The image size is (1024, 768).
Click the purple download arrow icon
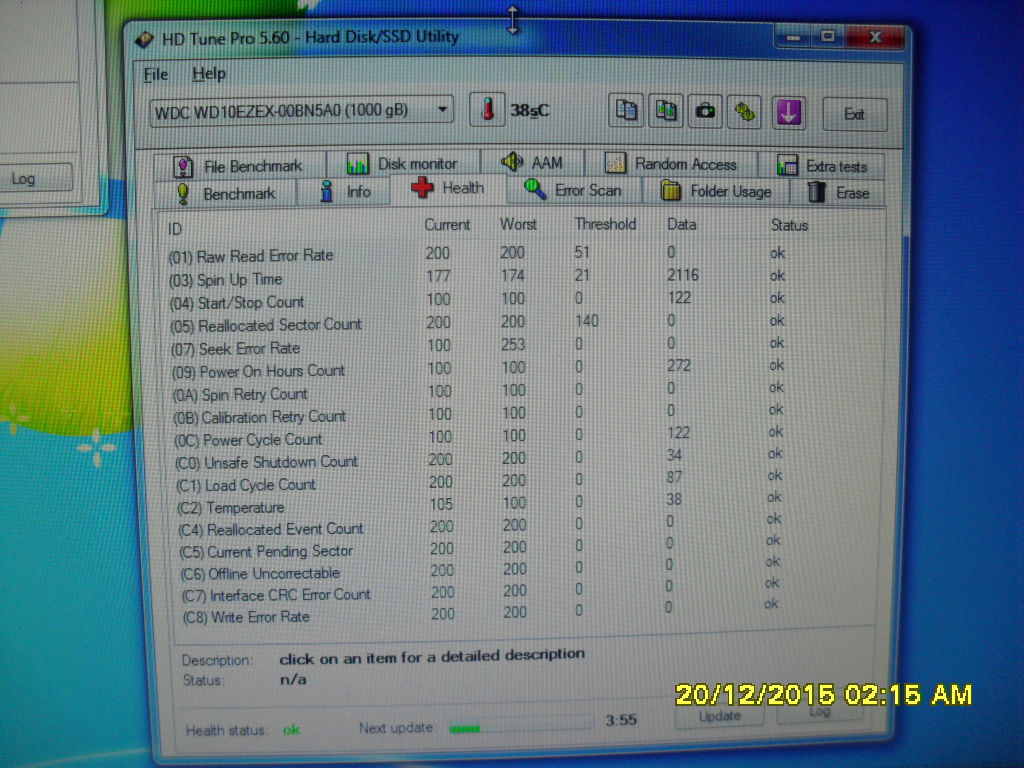[x=789, y=112]
